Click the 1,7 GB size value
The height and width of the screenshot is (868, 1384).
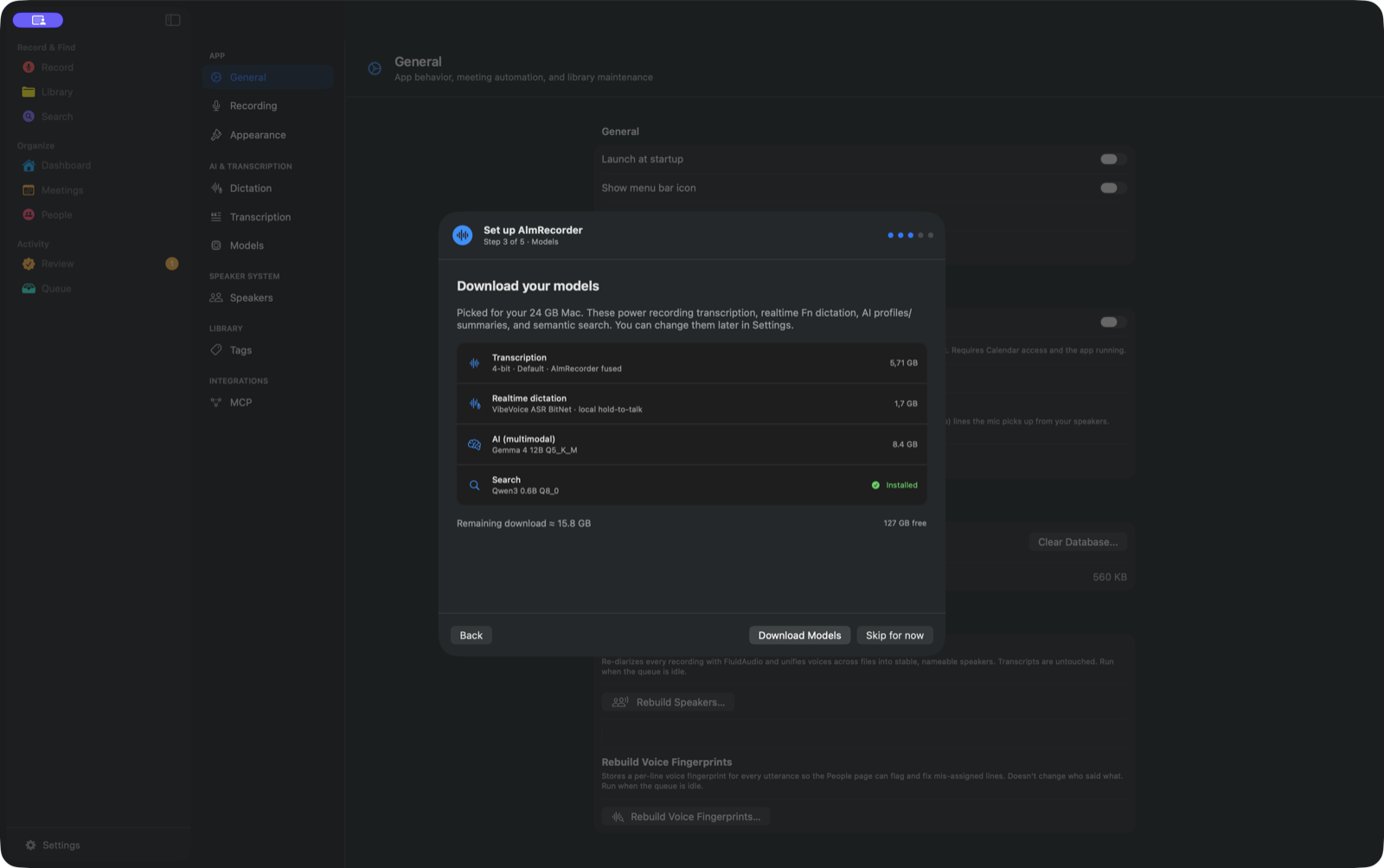pos(906,404)
